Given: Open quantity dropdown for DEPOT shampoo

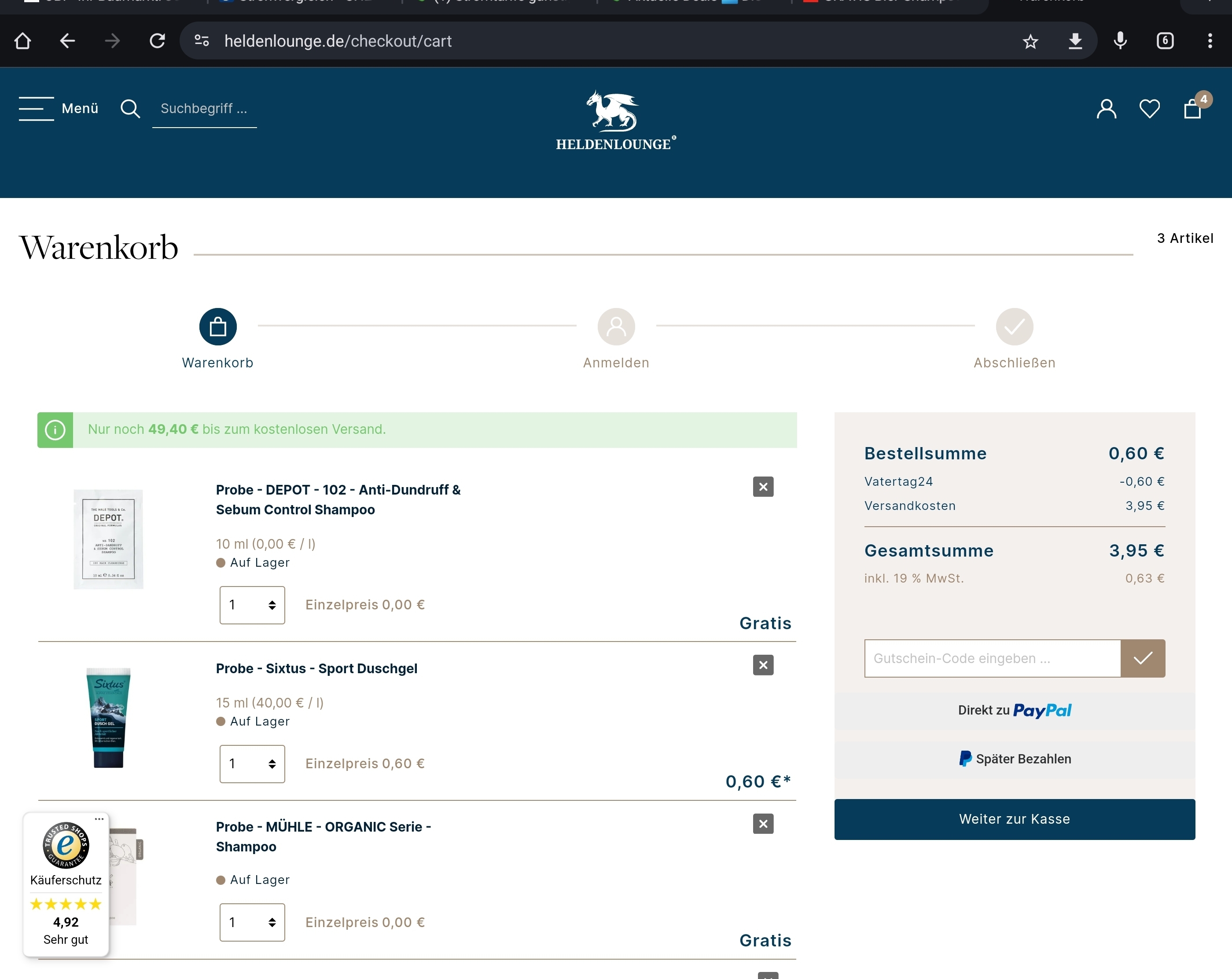Looking at the screenshot, I should pyautogui.click(x=252, y=605).
